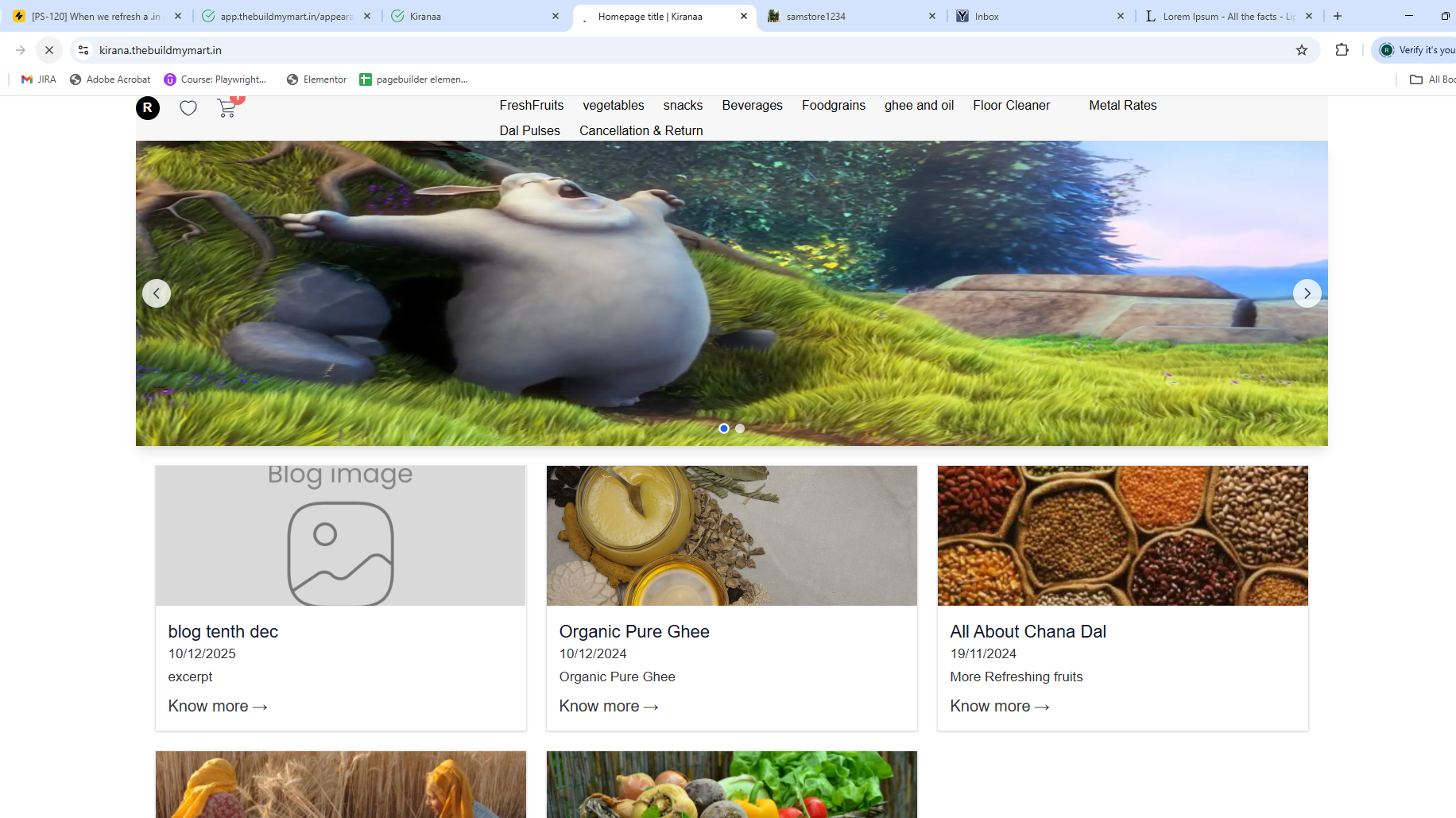Click the Verify it's you profile button
Image resolution: width=1456 pixels, height=818 pixels.
pos(1415,50)
